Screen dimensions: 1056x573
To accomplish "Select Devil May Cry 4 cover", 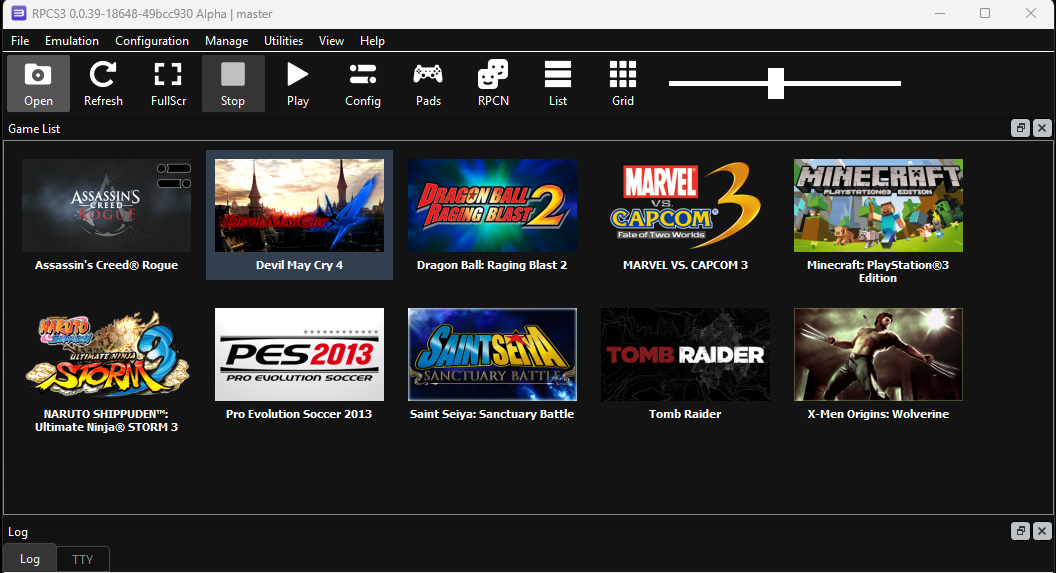I will click(299, 205).
